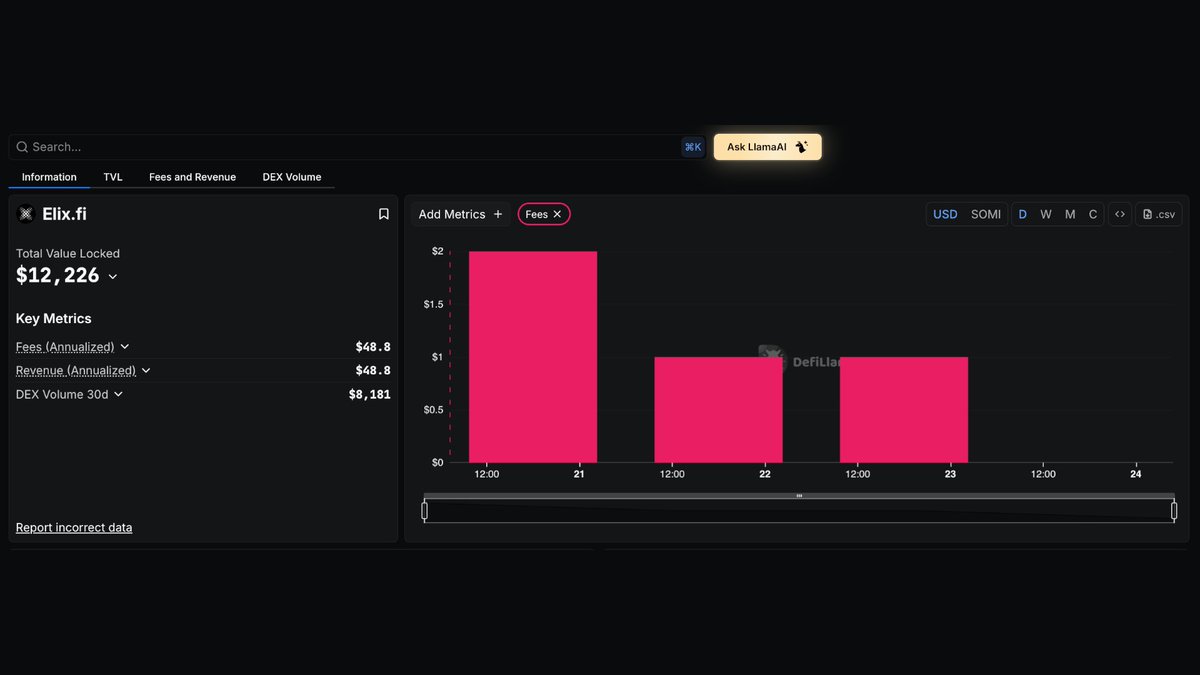Click the right range slider handle
Image resolution: width=1200 pixels, height=675 pixels.
click(x=1174, y=511)
